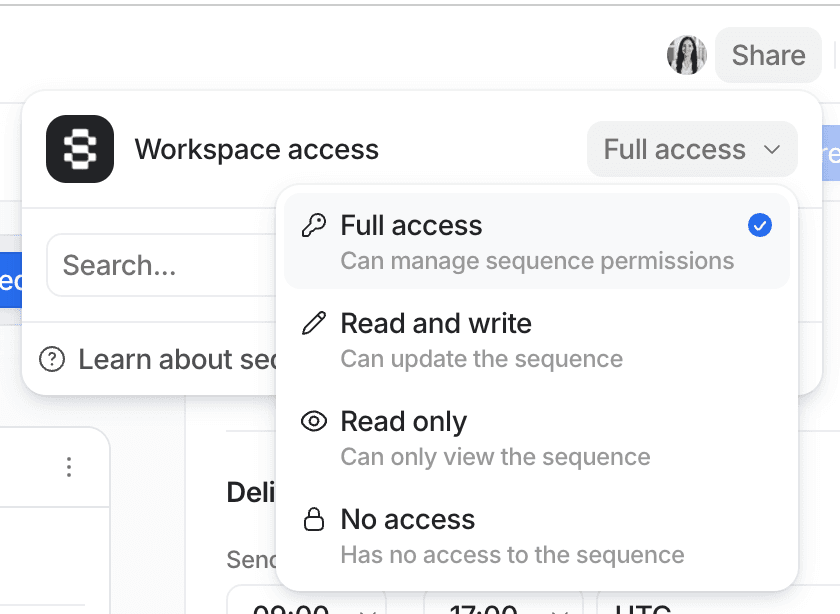Click the key icon beside Full access
Screen dimensions: 840x614
314,226
